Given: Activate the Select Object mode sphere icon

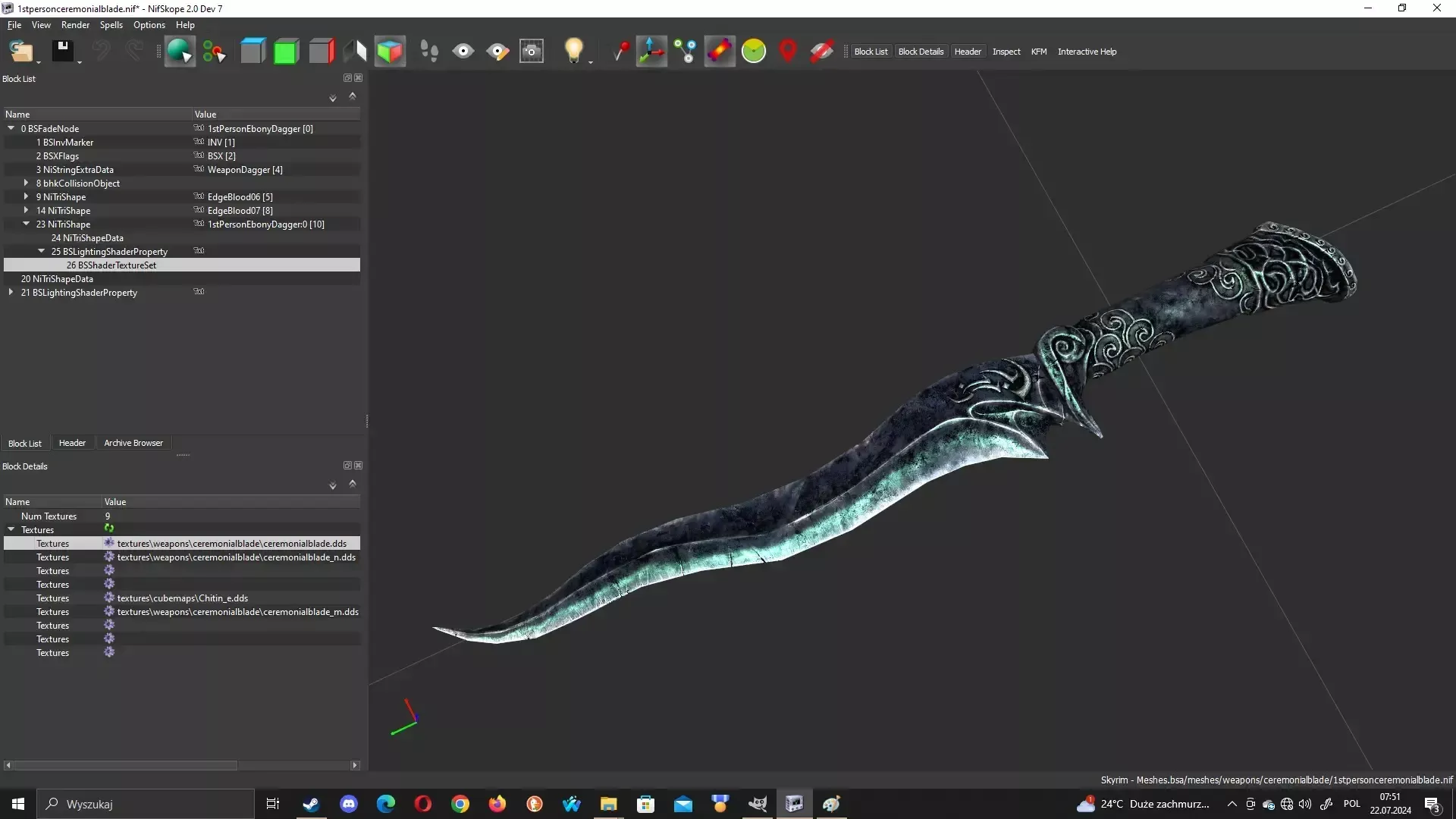Looking at the screenshot, I should 180,52.
